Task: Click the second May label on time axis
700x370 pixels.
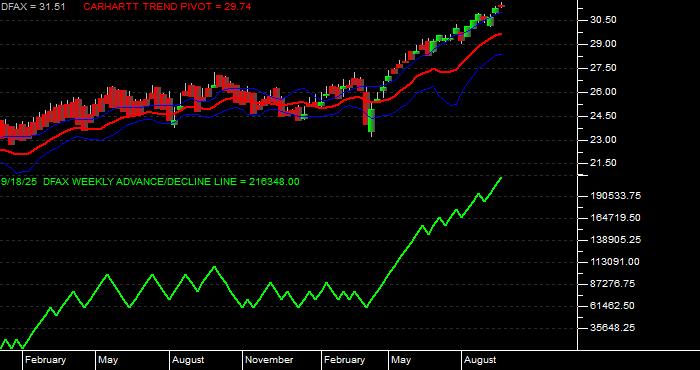Action: (x=401, y=360)
